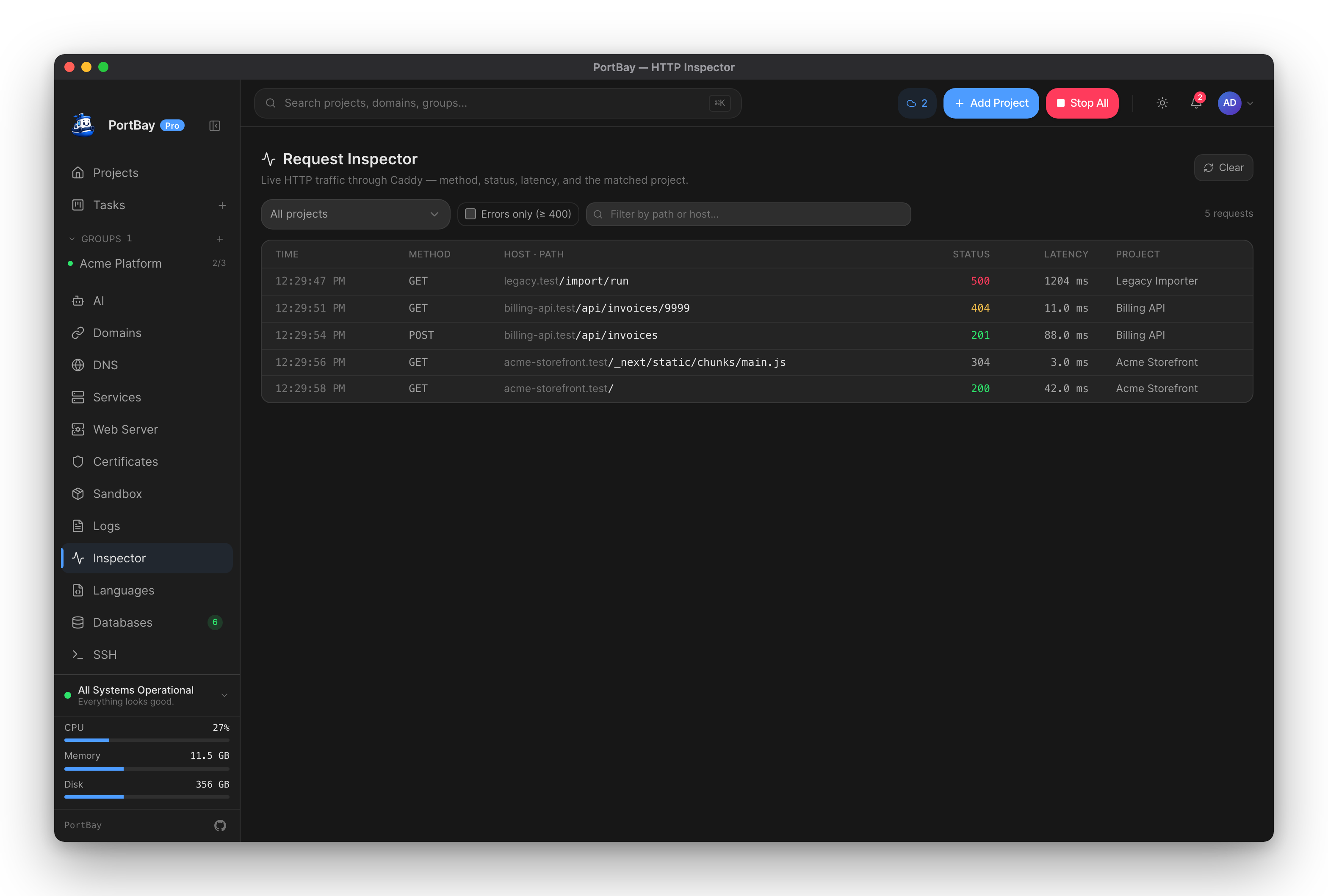
Task: Click the Disk usage bar
Action: click(x=147, y=796)
